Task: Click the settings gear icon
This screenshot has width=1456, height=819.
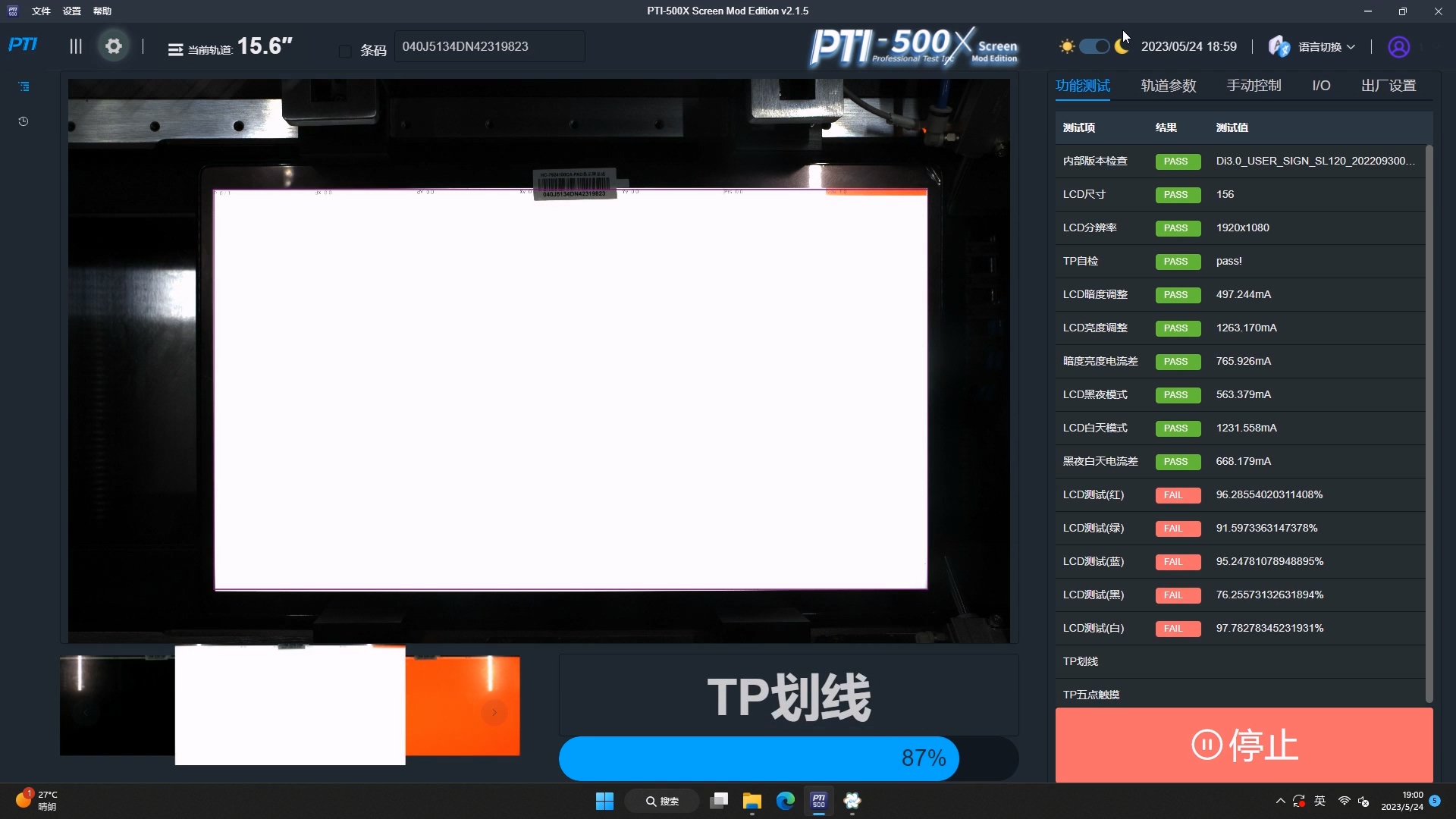Action: pos(114,47)
